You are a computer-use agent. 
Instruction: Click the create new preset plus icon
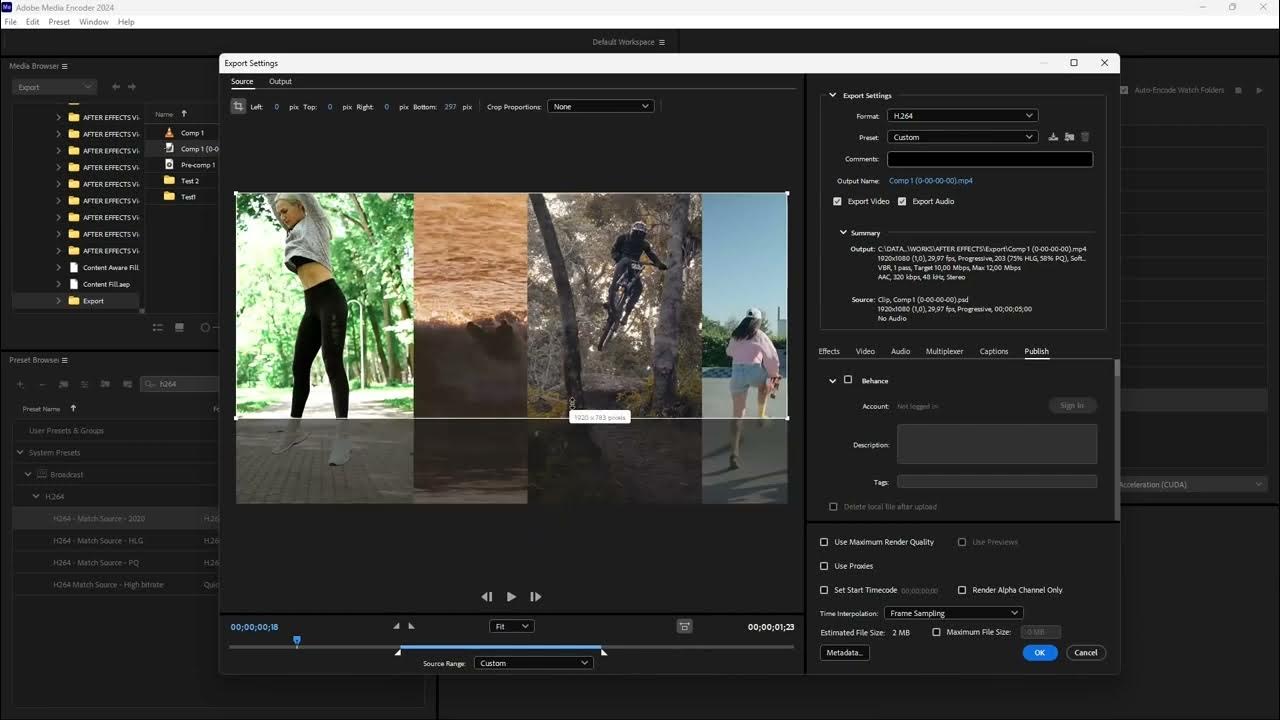coord(19,384)
